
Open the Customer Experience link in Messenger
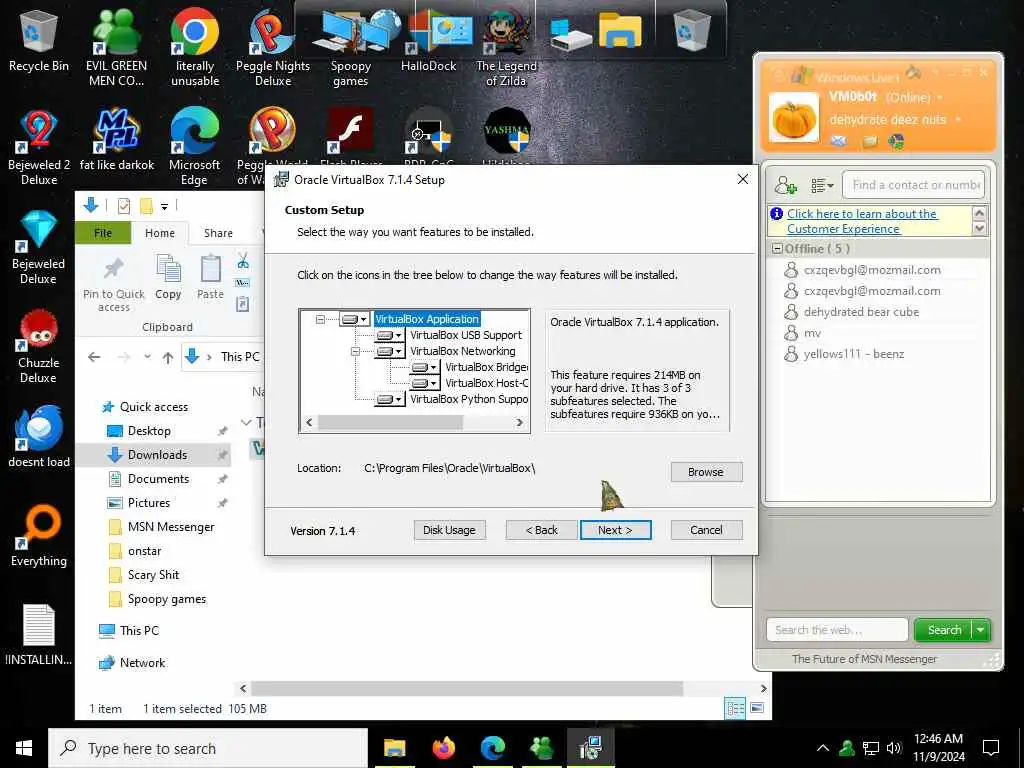pyautogui.click(x=862, y=221)
